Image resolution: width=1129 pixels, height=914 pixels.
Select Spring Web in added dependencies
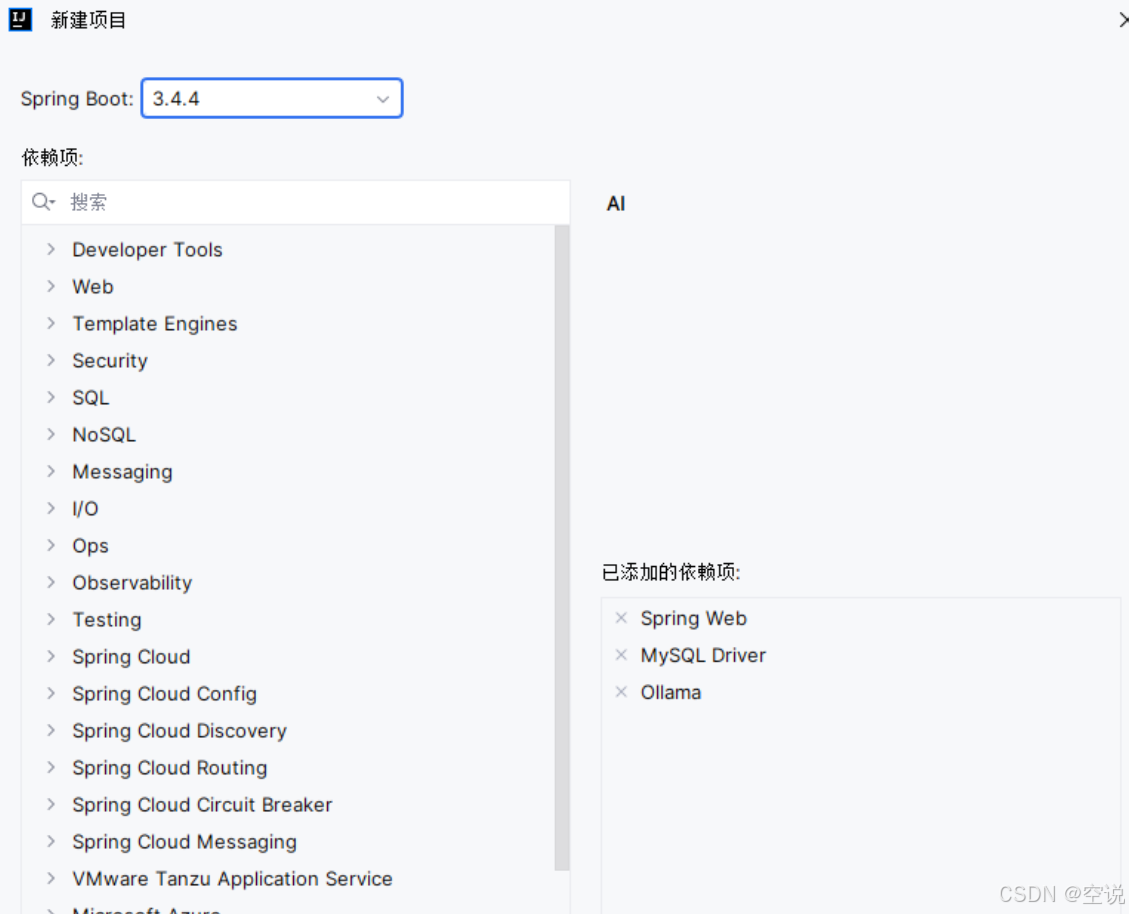click(x=693, y=618)
